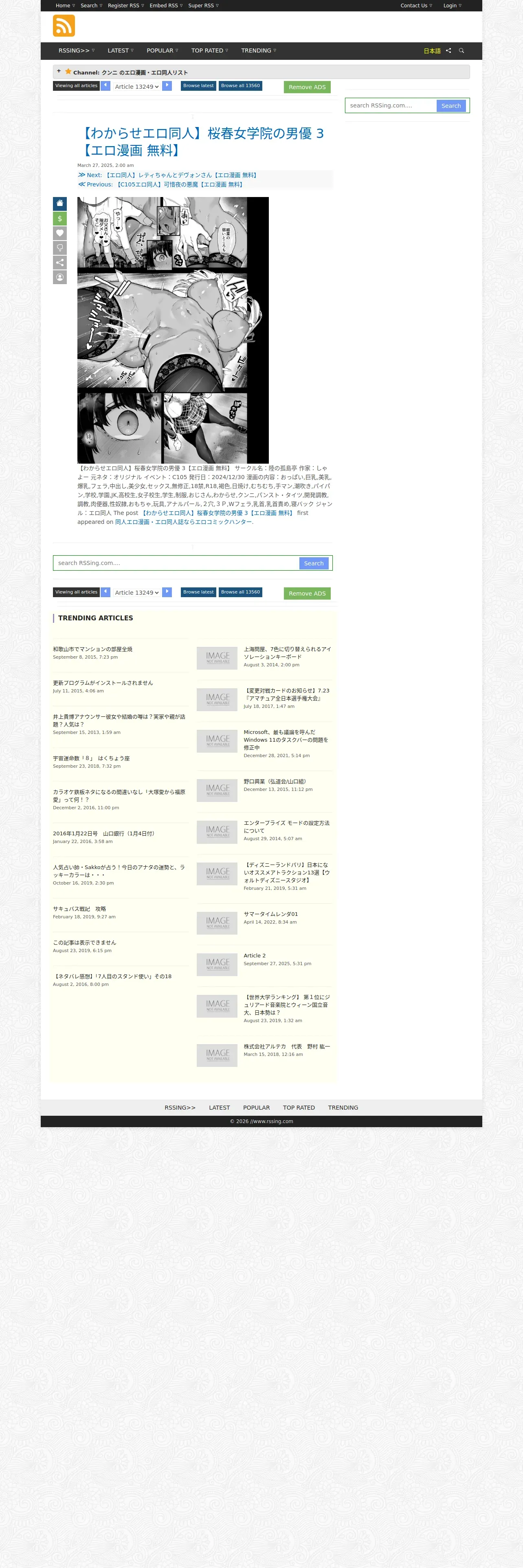Expand the Super RSS menu
This screenshot has width=523, height=1568.
(203, 5)
